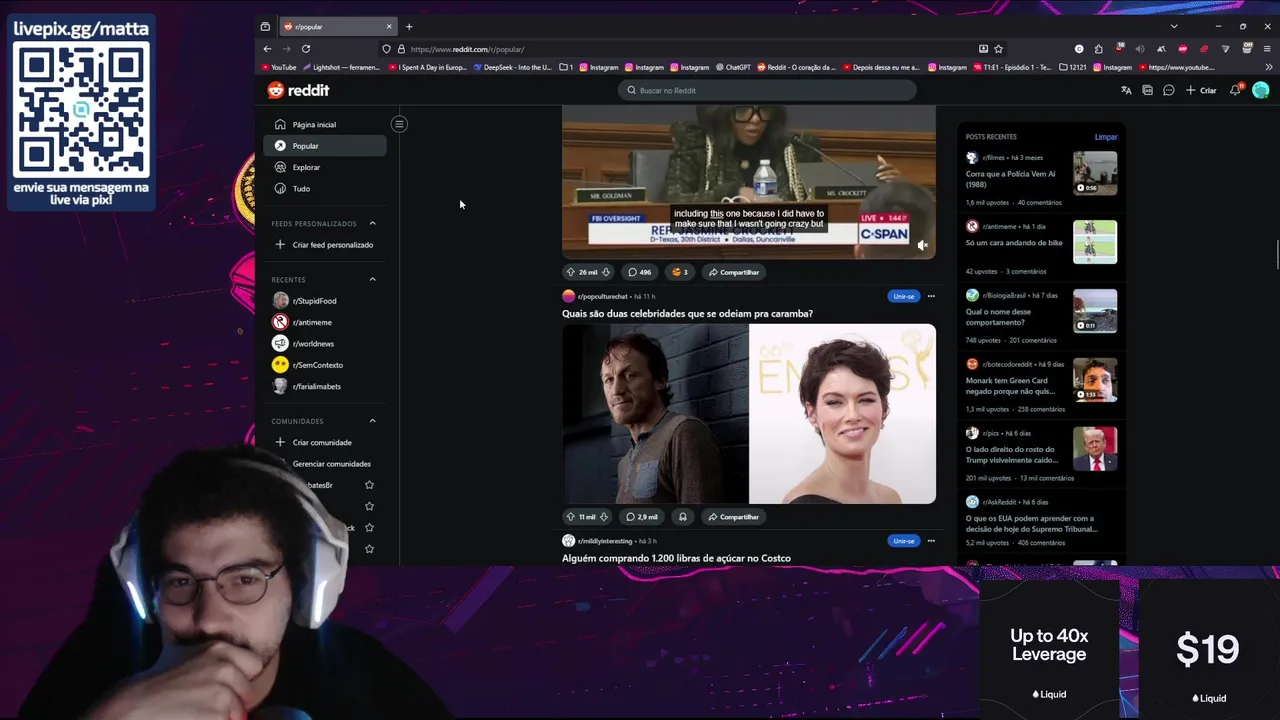Open the notifications bell
Image resolution: width=1280 pixels, height=720 pixels.
(x=1236, y=90)
